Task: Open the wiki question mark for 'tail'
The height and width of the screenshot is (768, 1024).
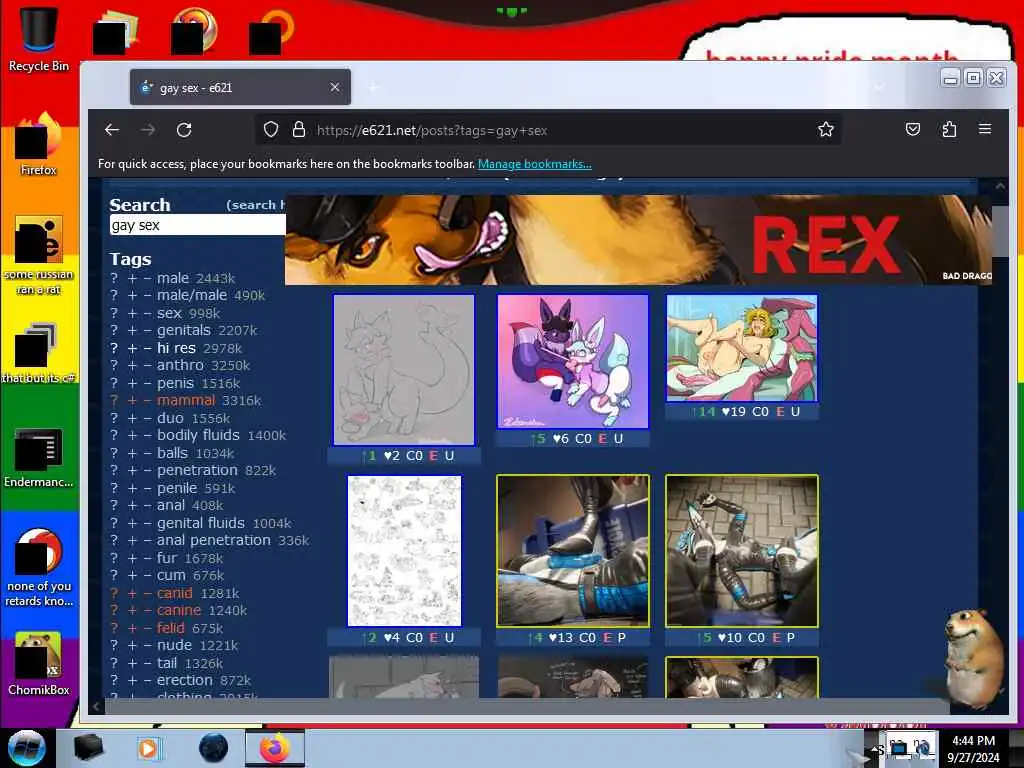Action: tap(114, 663)
